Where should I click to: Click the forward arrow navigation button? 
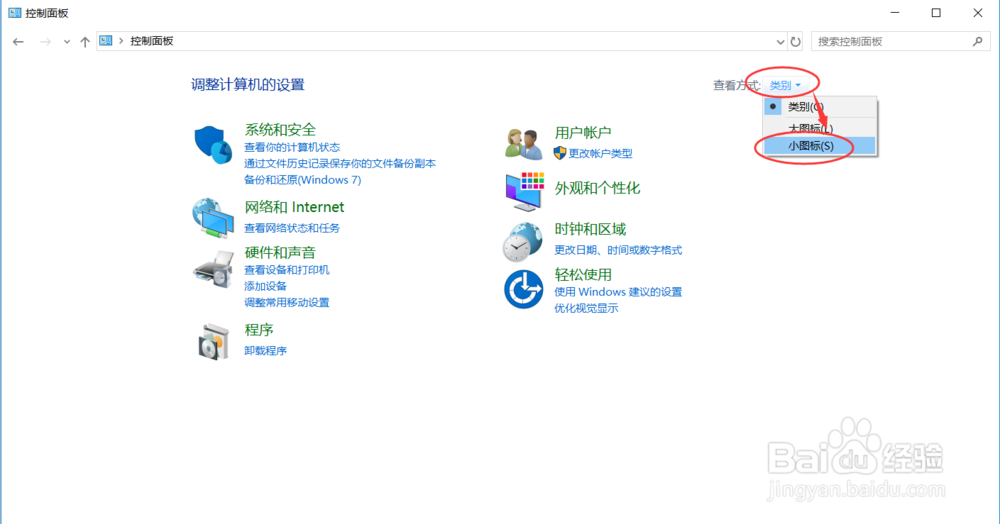[45, 41]
